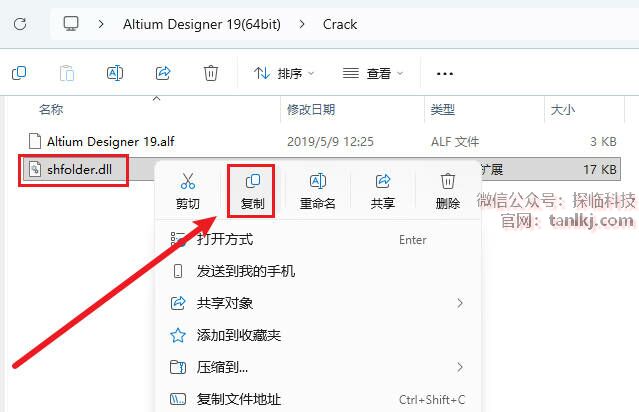Select 共享对象 context menu entry
This screenshot has height=412, width=639.
pyautogui.click(x=318, y=303)
